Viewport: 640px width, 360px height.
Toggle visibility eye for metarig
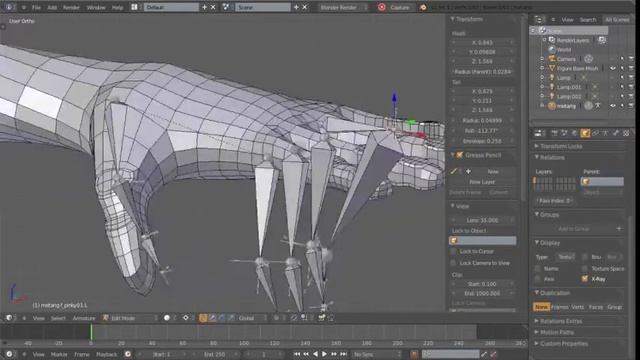[x=613, y=106]
